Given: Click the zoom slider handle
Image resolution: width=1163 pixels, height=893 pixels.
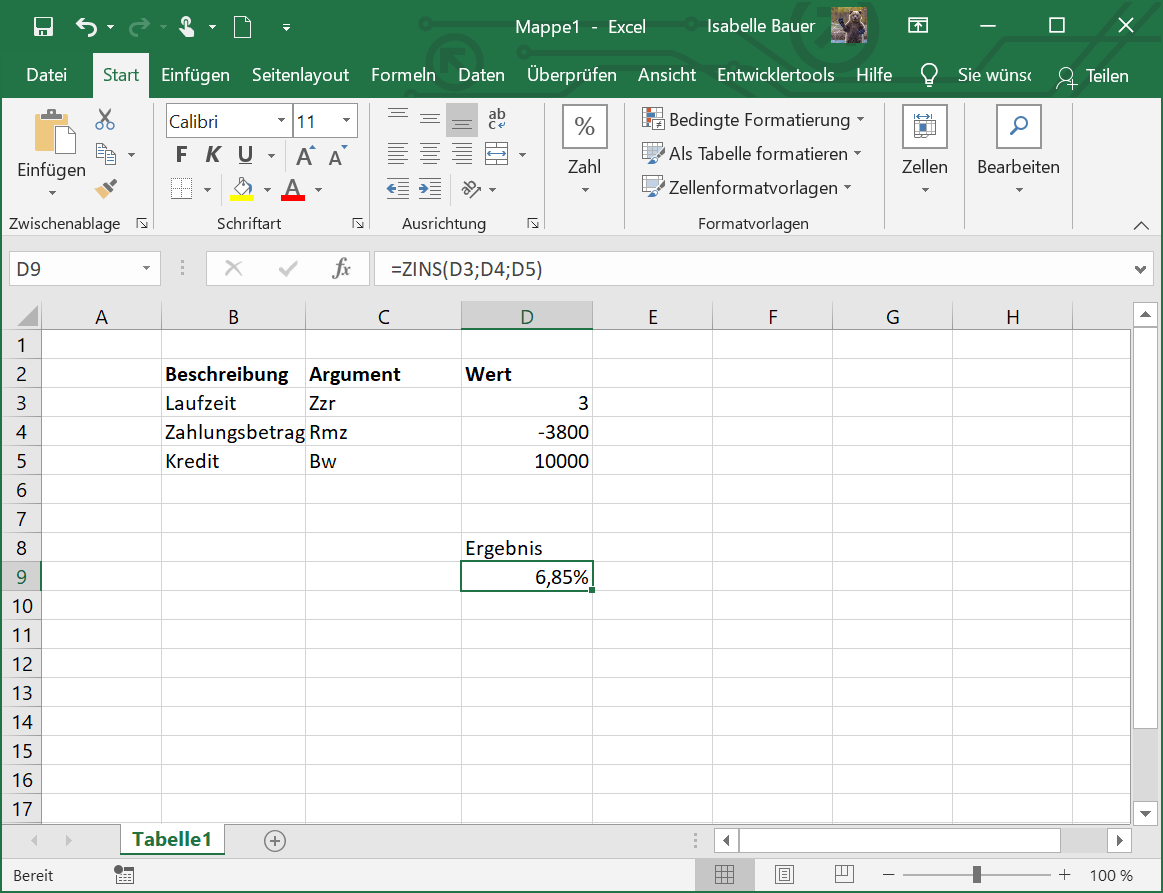Looking at the screenshot, I should click(x=976, y=875).
